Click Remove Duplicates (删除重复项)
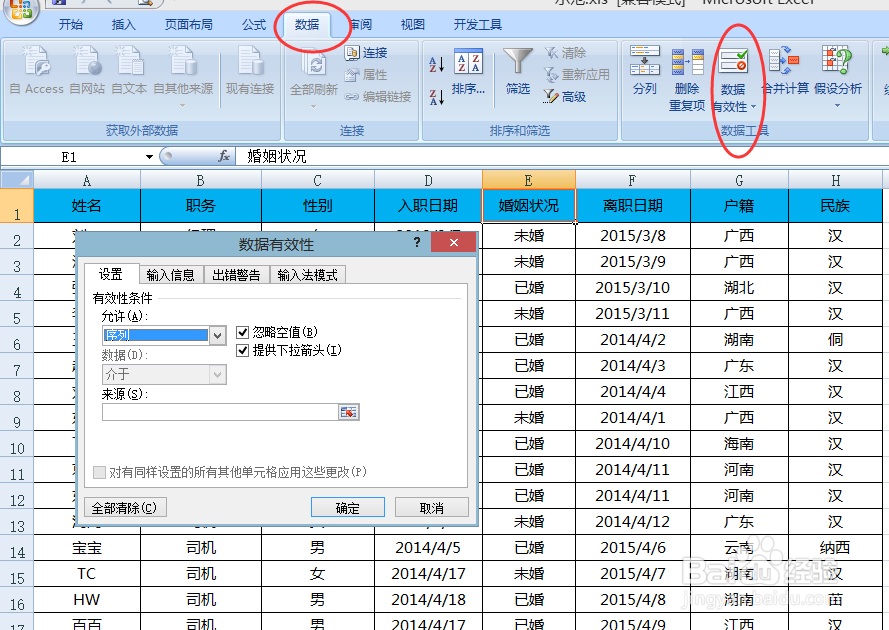Viewport: 889px width, 630px height. (x=687, y=78)
